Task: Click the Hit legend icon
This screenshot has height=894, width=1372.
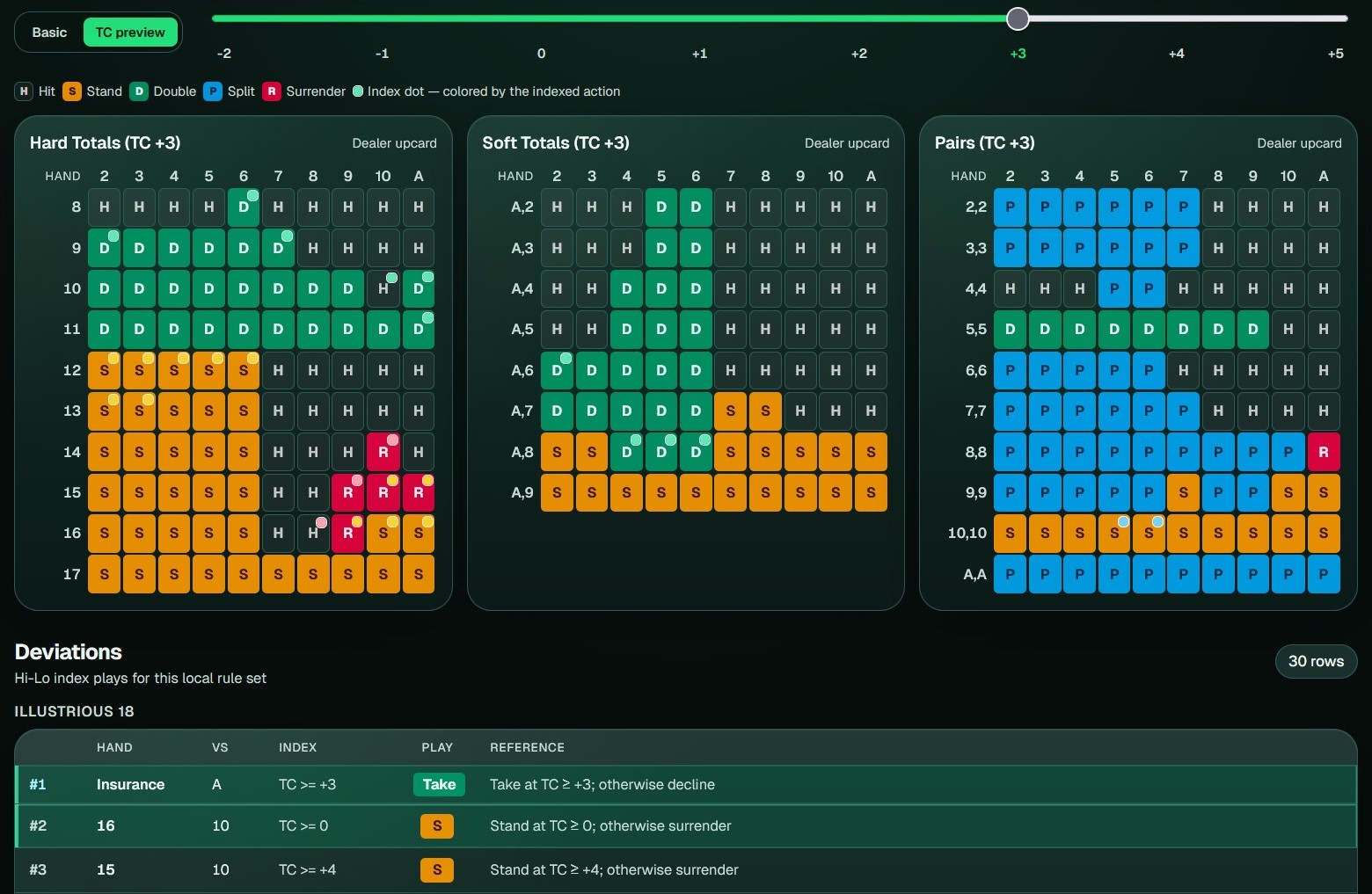Action: coord(24,91)
